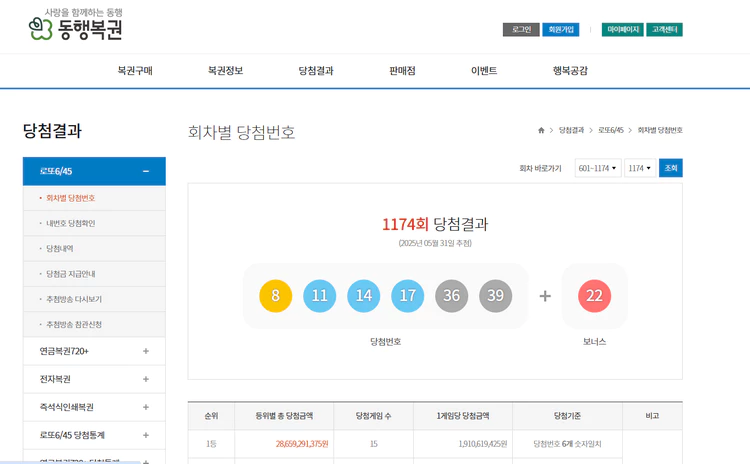
Task: Click the 1174회 당첨결과 heading
Action: click(435, 224)
